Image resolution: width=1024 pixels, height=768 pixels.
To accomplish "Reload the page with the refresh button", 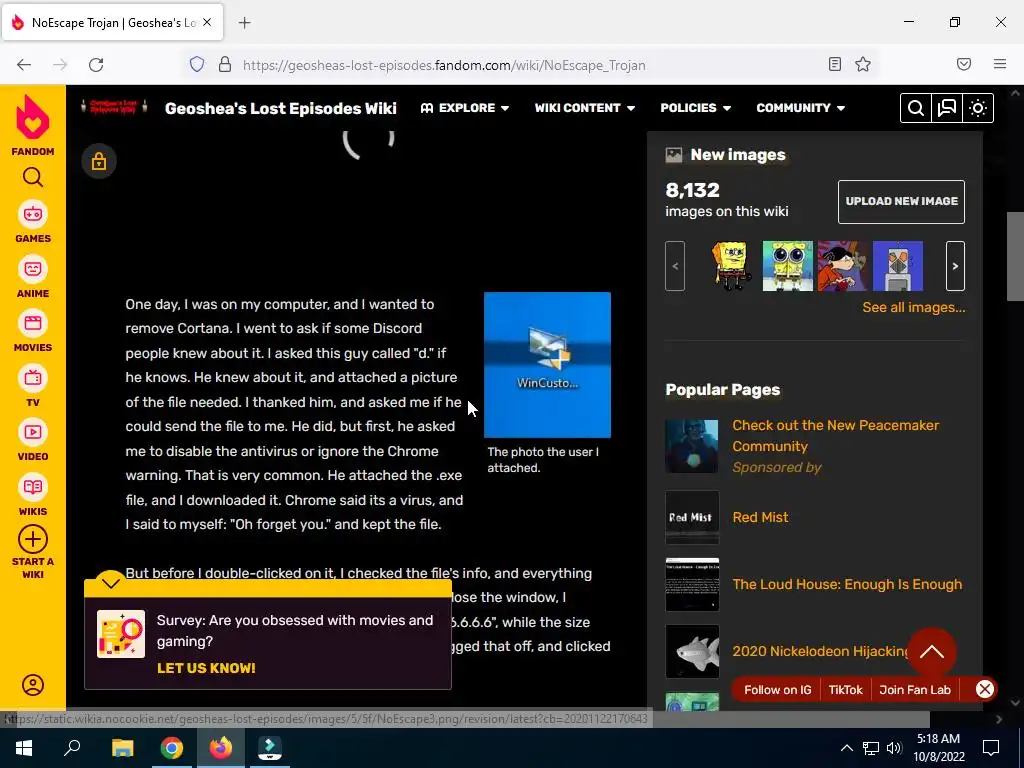I will (96, 64).
